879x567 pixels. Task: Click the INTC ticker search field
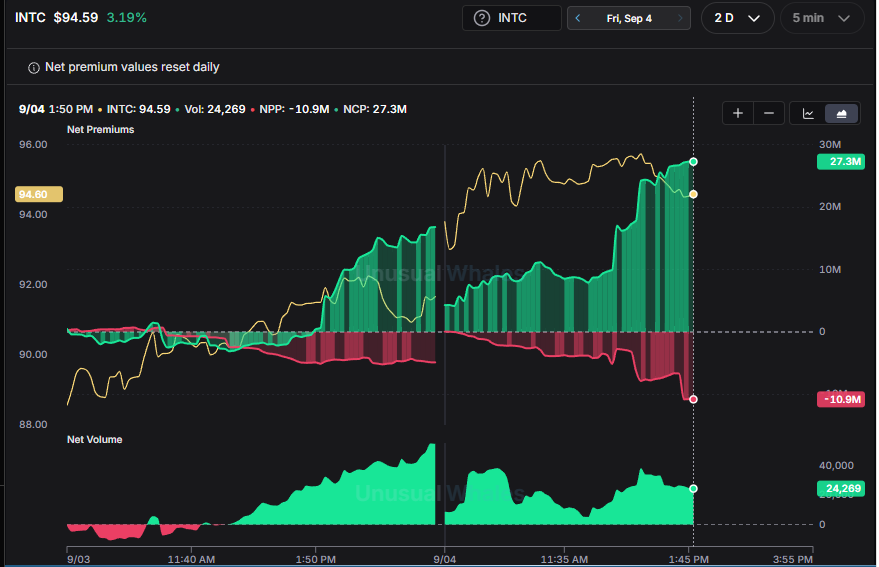click(x=511, y=18)
